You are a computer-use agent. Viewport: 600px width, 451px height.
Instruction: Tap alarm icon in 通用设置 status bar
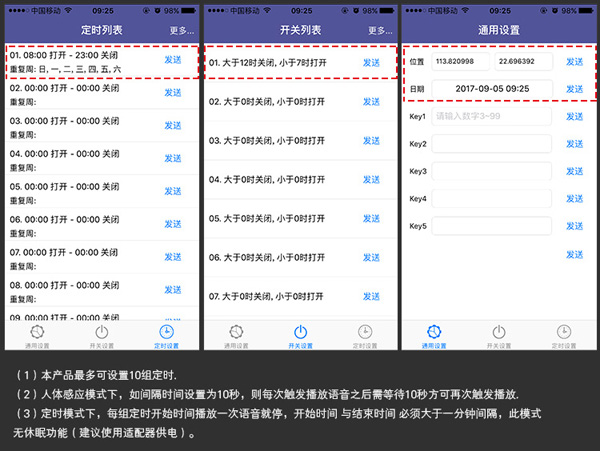click(x=554, y=11)
